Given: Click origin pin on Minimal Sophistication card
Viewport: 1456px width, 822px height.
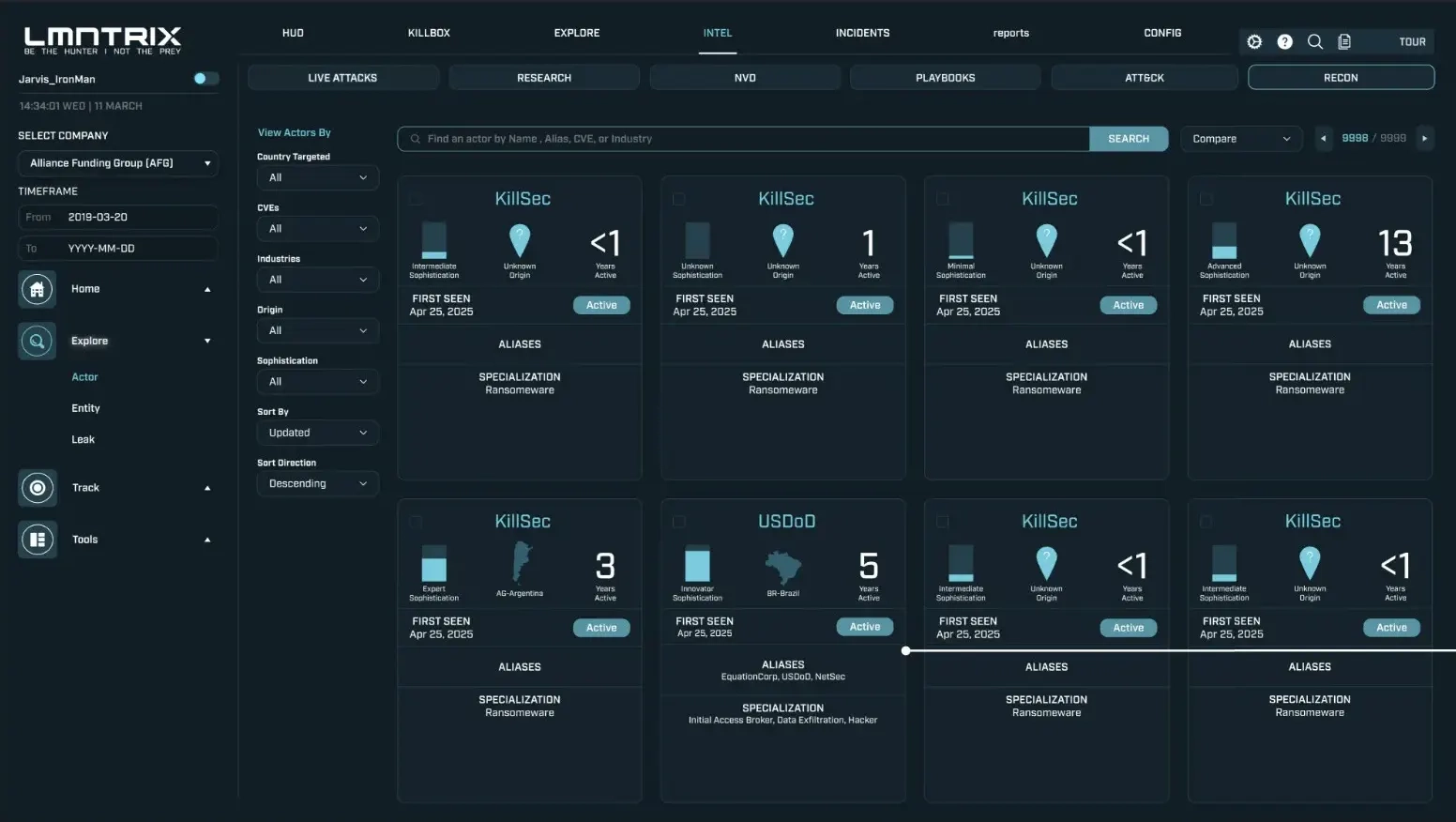Looking at the screenshot, I should [x=1046, y=240].
